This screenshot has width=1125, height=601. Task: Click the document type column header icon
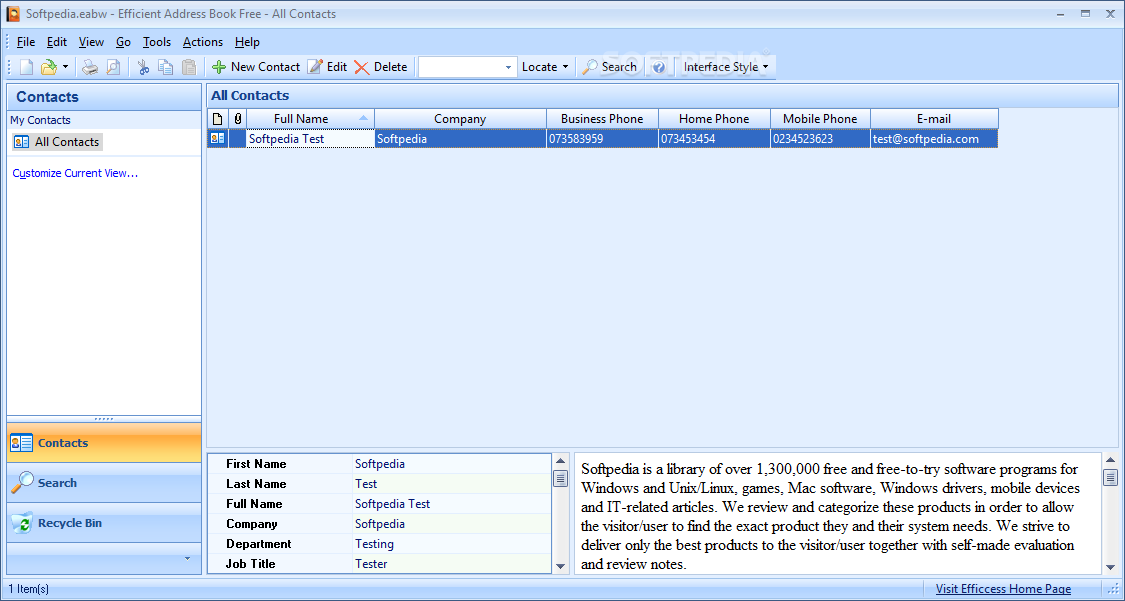[x=218, y=118]
